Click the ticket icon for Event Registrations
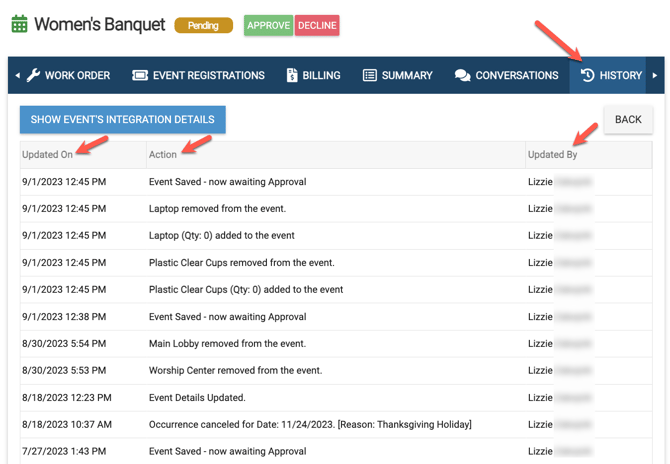This screenshot has height=464, width=670. click(x=140, y=75)
